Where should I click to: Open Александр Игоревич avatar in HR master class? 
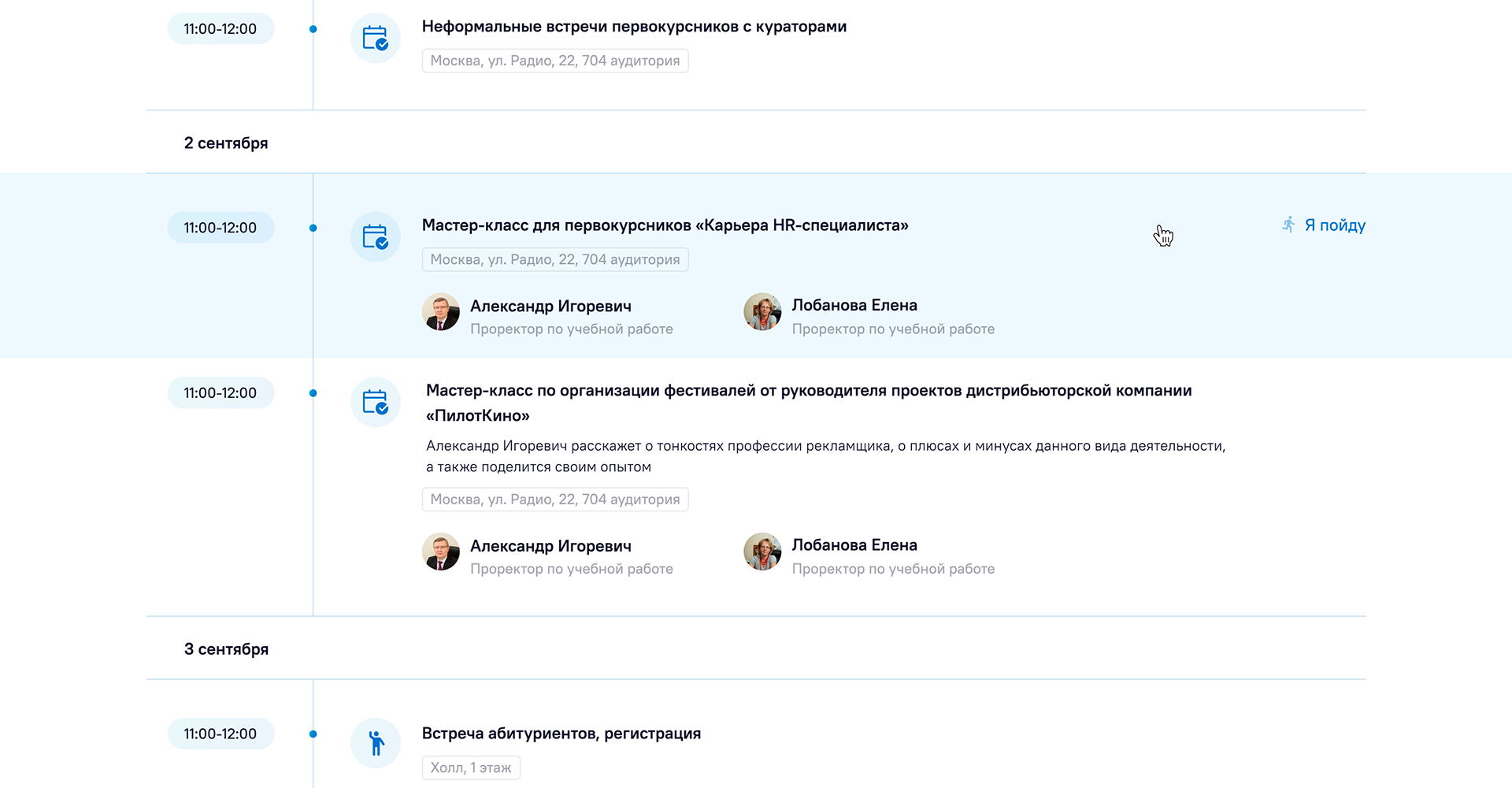pos(441,312)
